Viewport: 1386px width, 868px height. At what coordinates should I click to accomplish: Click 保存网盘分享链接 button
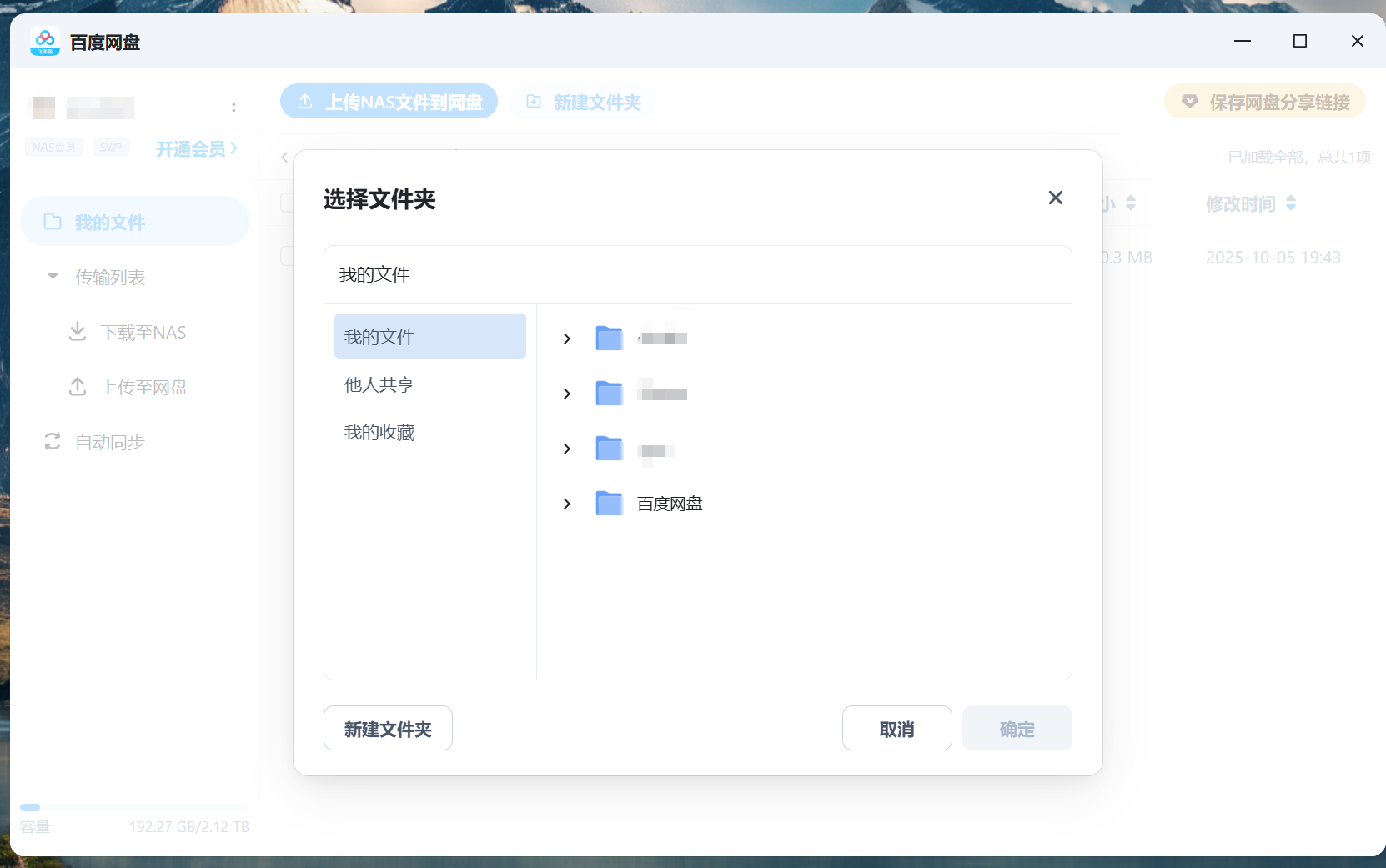(x=1265, y=101)
